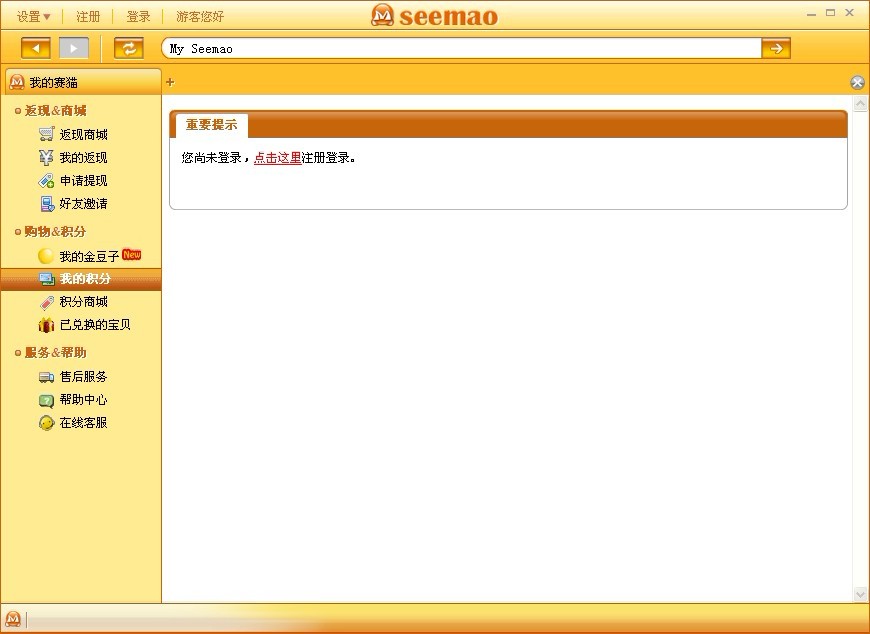Click the gift box icon for 已兑换的宝贝
The height and width of the screenshot is (634, 870).
(x=46, y=324)
